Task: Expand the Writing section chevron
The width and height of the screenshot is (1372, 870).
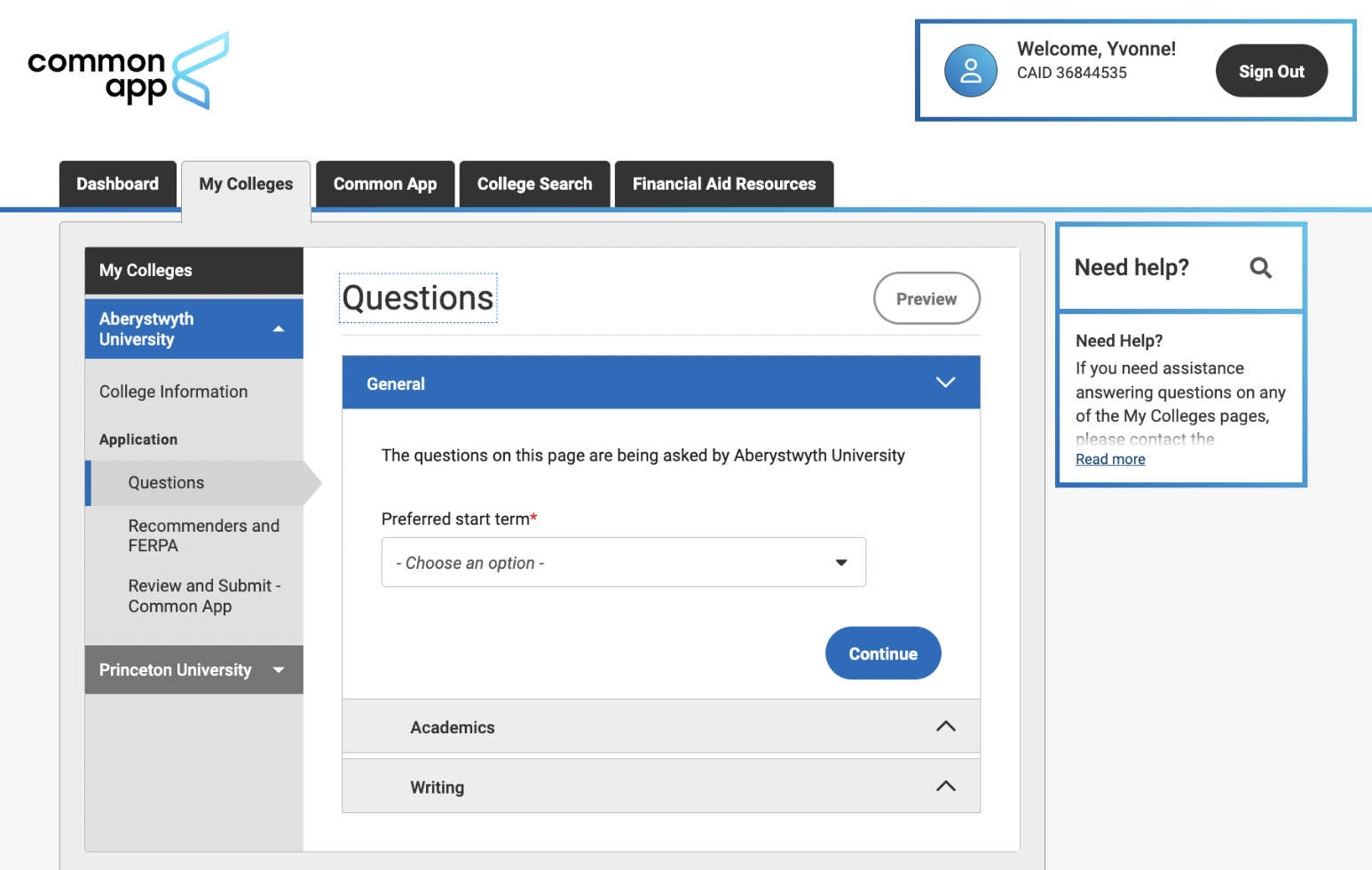Action: [x=945, y=786]
